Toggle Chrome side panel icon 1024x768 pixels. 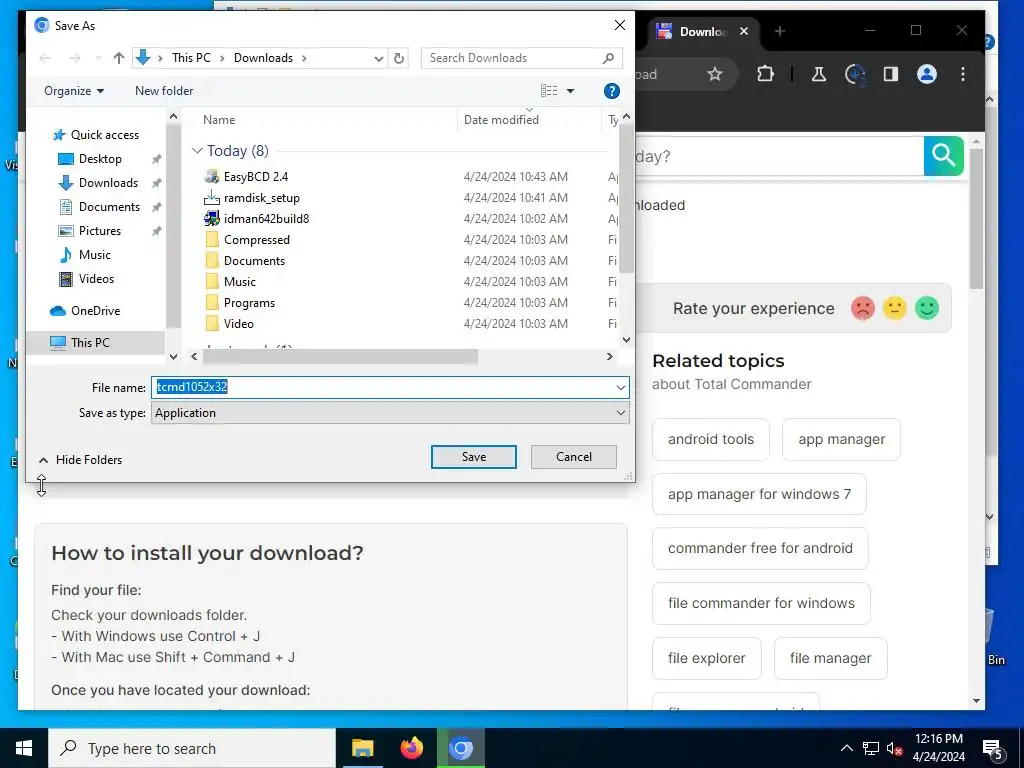tap(891, 74)
